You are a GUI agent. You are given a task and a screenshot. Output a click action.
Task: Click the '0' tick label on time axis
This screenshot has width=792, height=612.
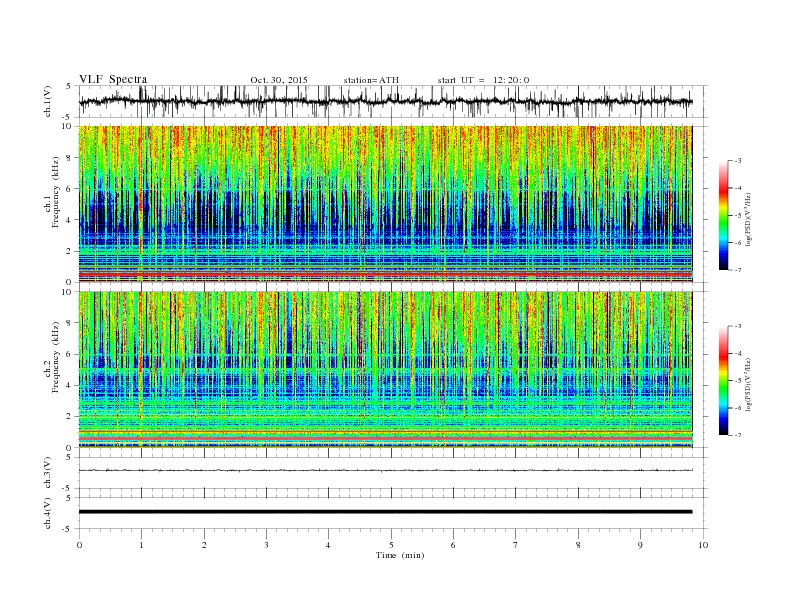[79, 545]
